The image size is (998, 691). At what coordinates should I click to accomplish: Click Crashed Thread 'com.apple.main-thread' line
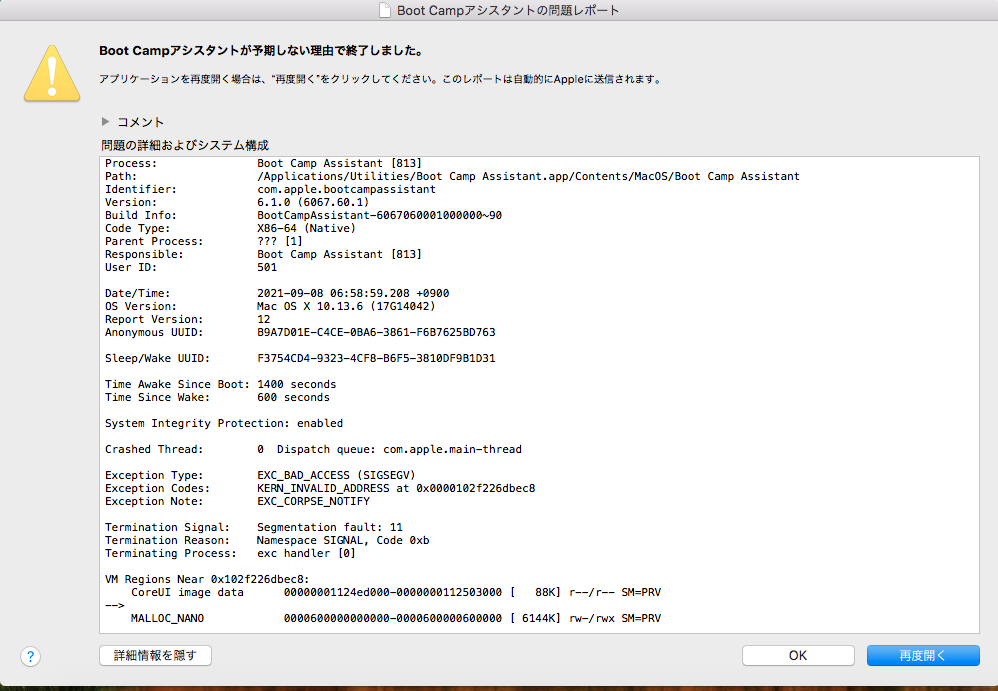[x=313, y=449]
